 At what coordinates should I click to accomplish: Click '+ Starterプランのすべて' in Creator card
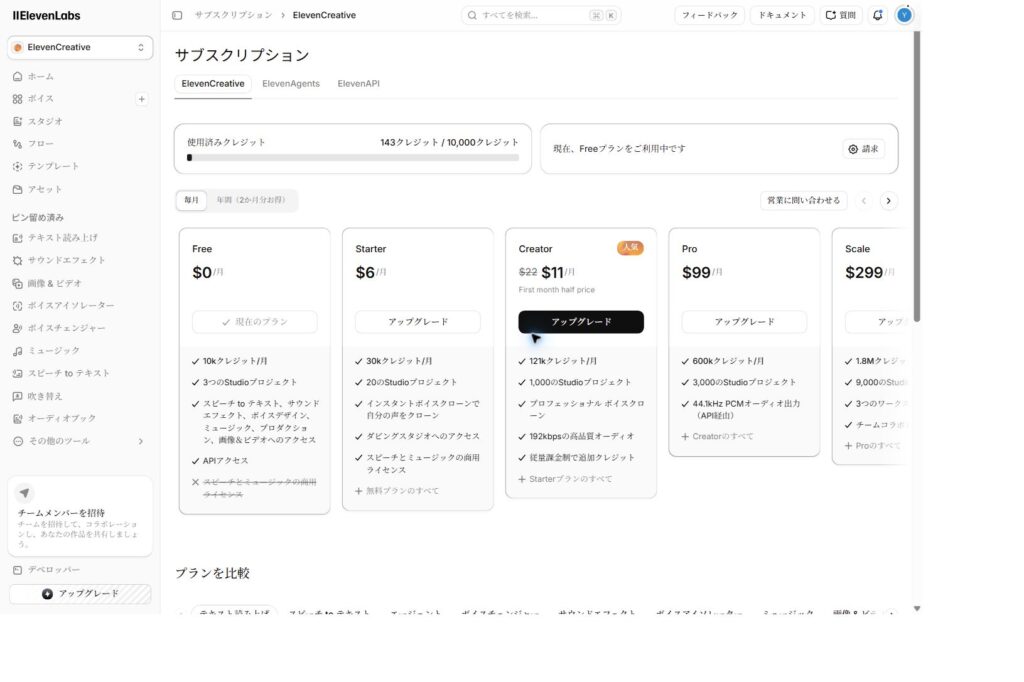click(566, 479)
